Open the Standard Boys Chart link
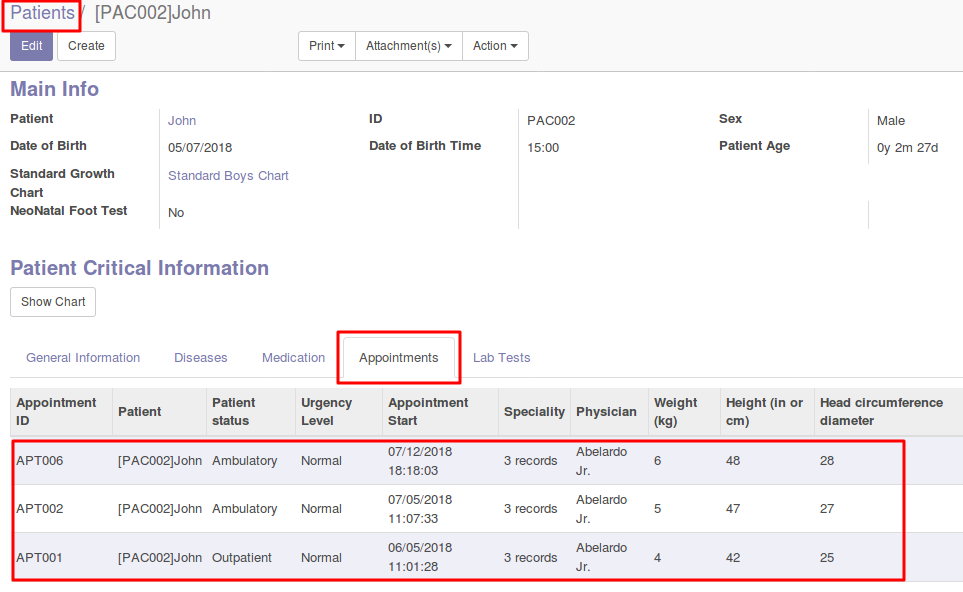This screenshot has height=592, width=963. 228,176
